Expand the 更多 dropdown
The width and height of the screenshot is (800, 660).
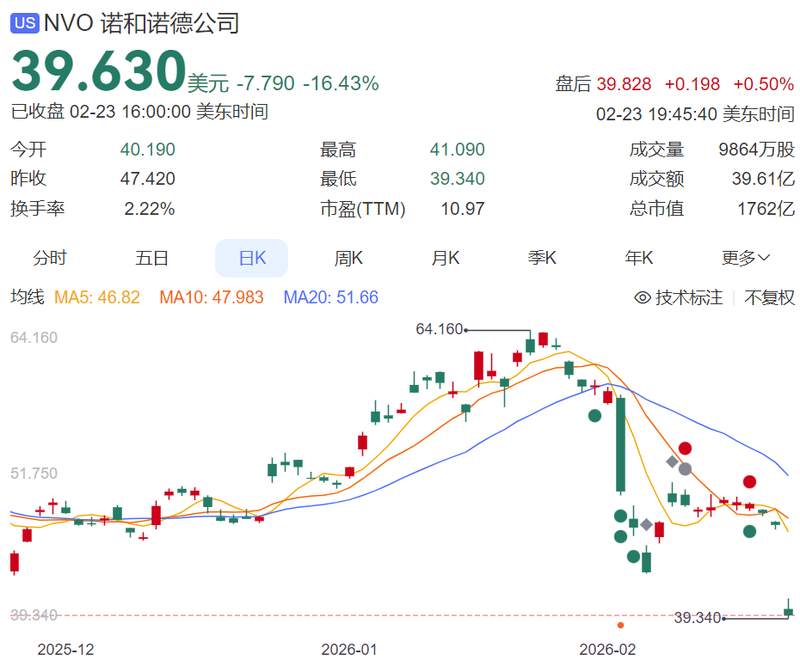click(746, 258)
